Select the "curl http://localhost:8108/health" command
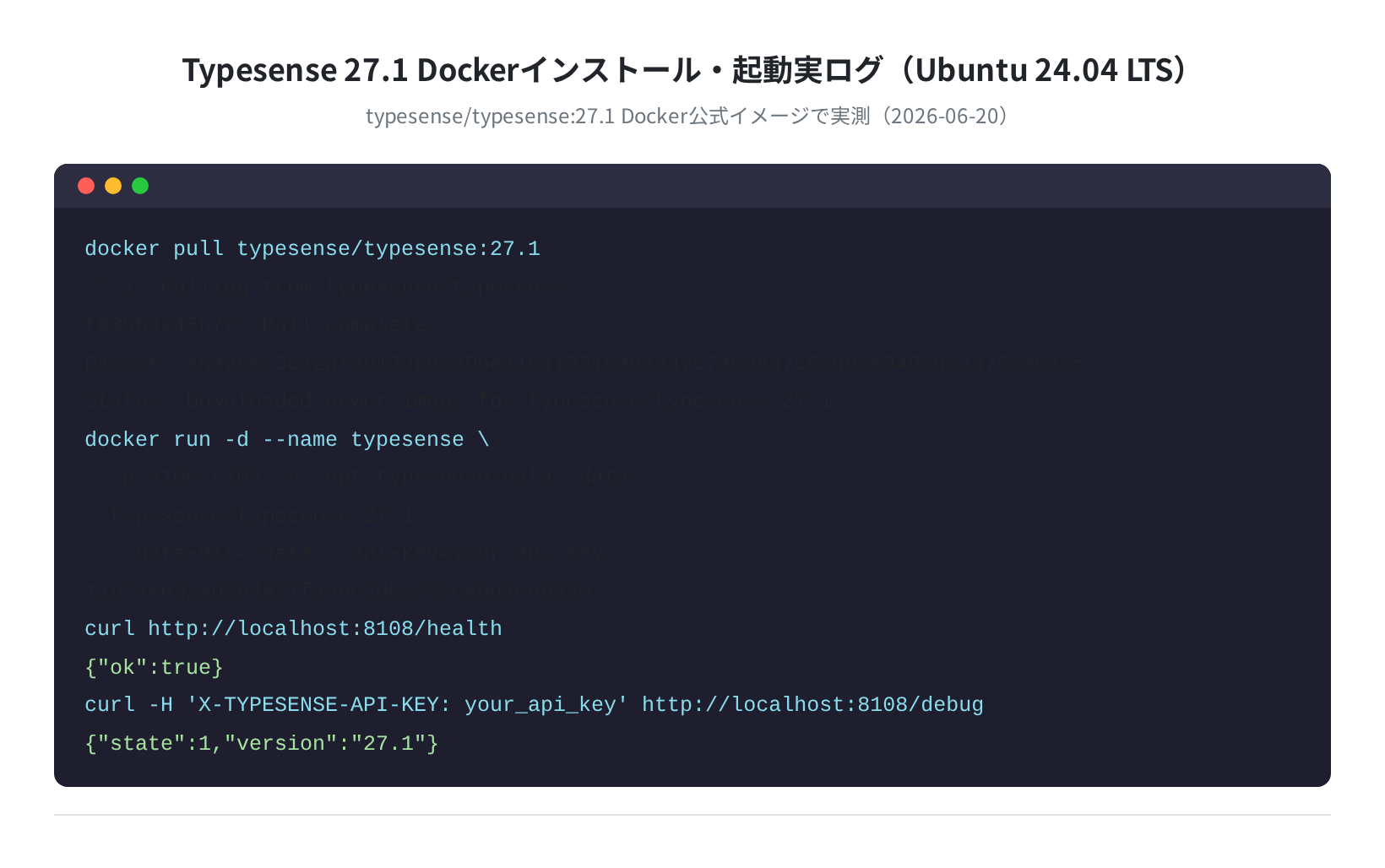Image resolution: width=1385 pixels, height=868 pixels. [293, 629]
